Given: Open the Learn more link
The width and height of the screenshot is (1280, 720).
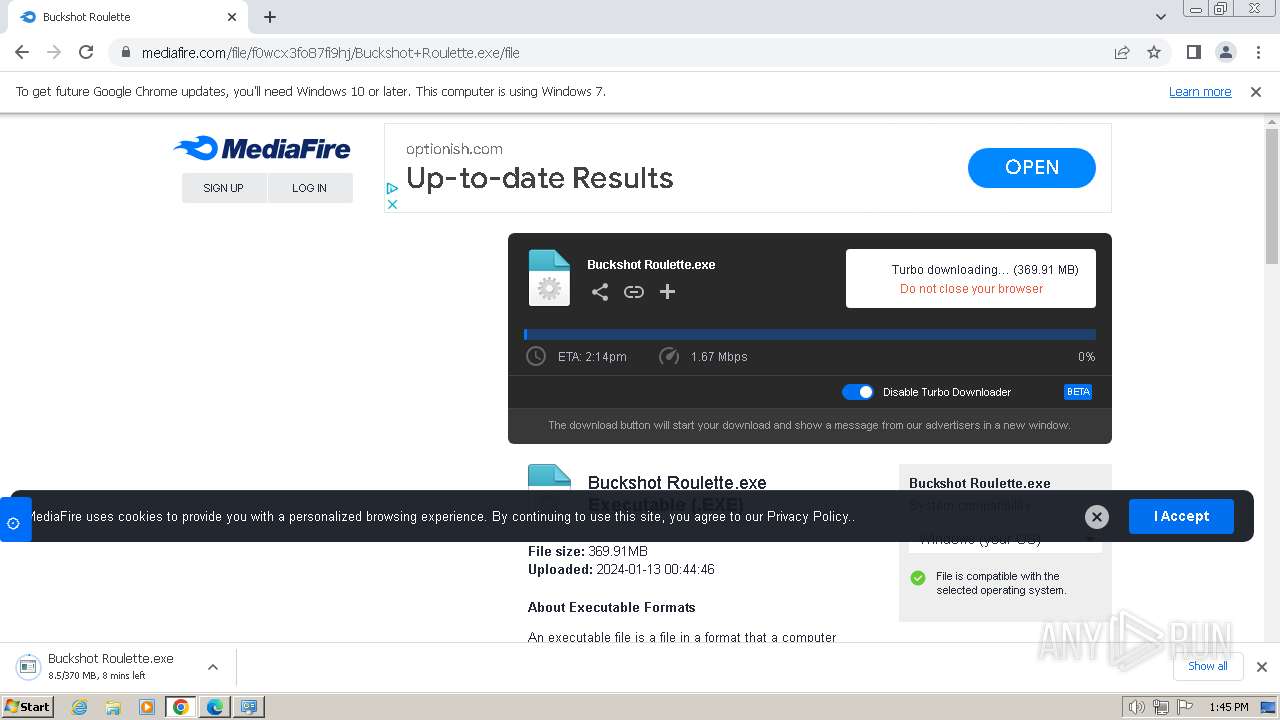Looking at the screenshot, I should coord(1200,91).
